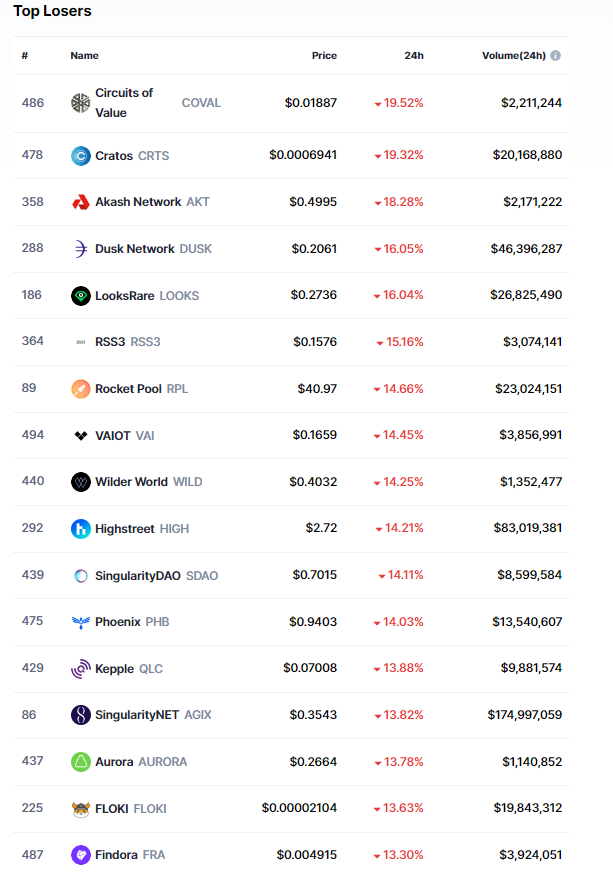
Task: Click the Volume(24h) info icon
Action: [556, 56]
